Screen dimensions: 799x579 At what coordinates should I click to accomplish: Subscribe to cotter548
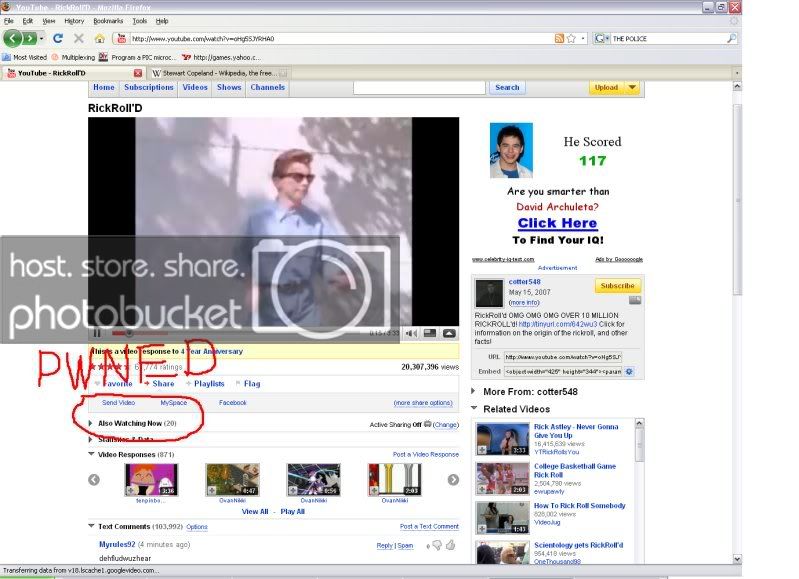(618, 286)
